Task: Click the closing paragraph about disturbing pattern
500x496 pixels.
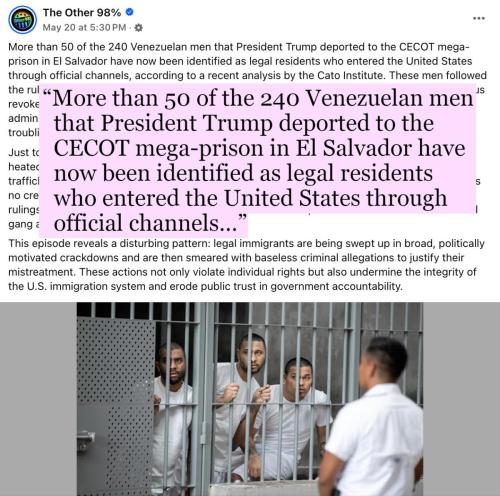Action: click(246, 265)
